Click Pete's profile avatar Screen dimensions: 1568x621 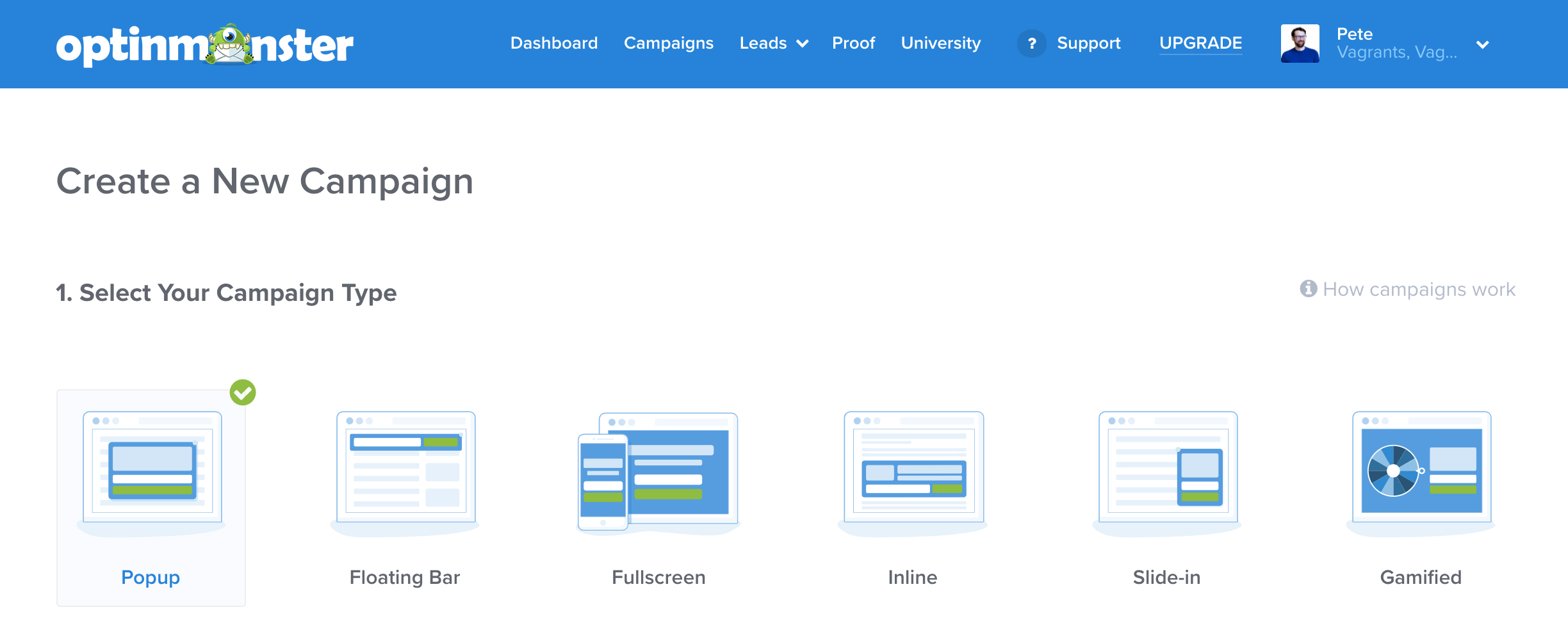click(x=1300, y=44)
